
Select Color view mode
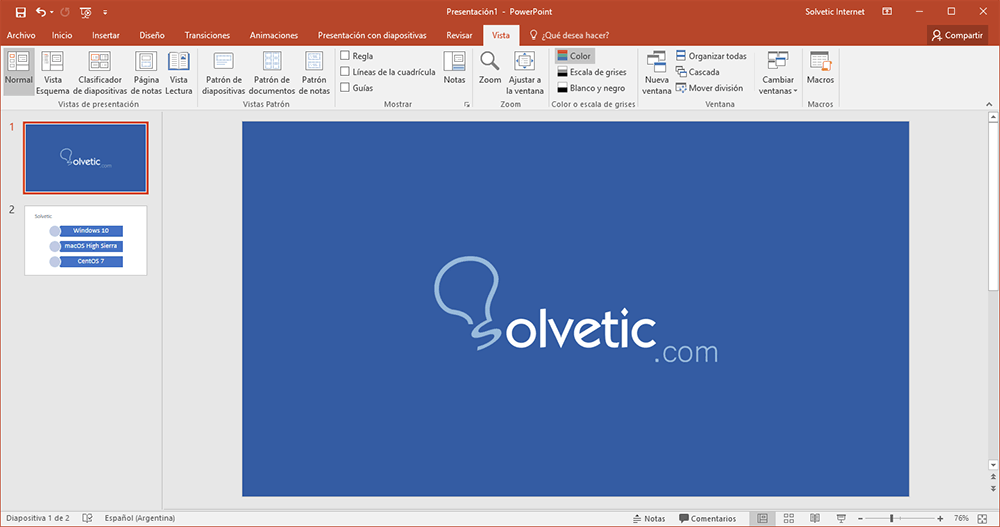coord(575,56)
